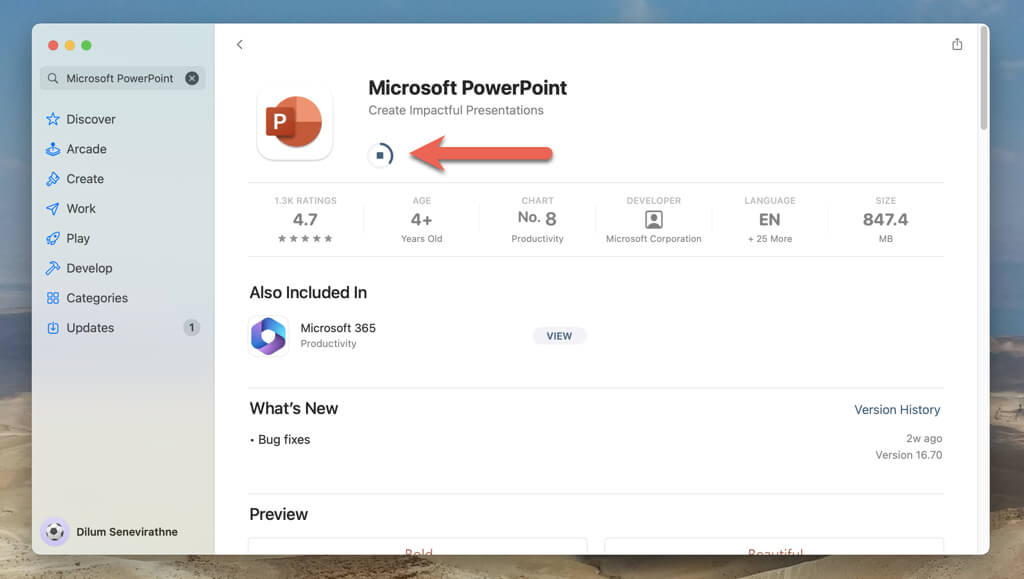Click the green full-screen window button
The image size is (1024, 579).
pyautogui.click(x=86, y=45)
